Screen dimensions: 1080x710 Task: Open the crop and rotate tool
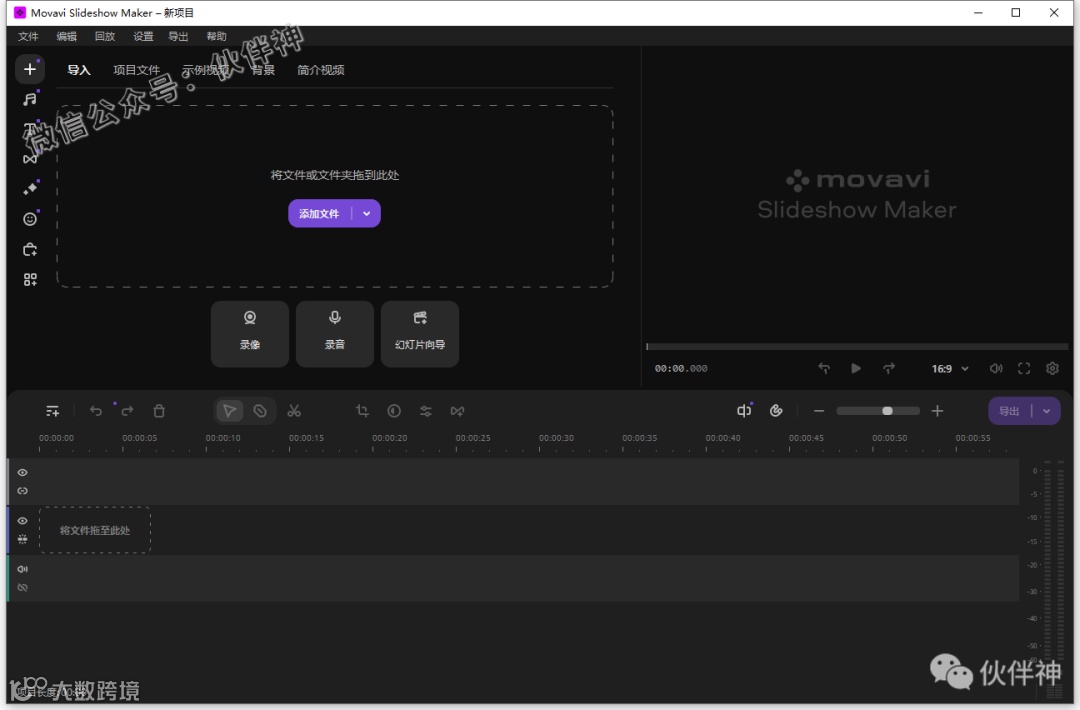coord(362,411)
